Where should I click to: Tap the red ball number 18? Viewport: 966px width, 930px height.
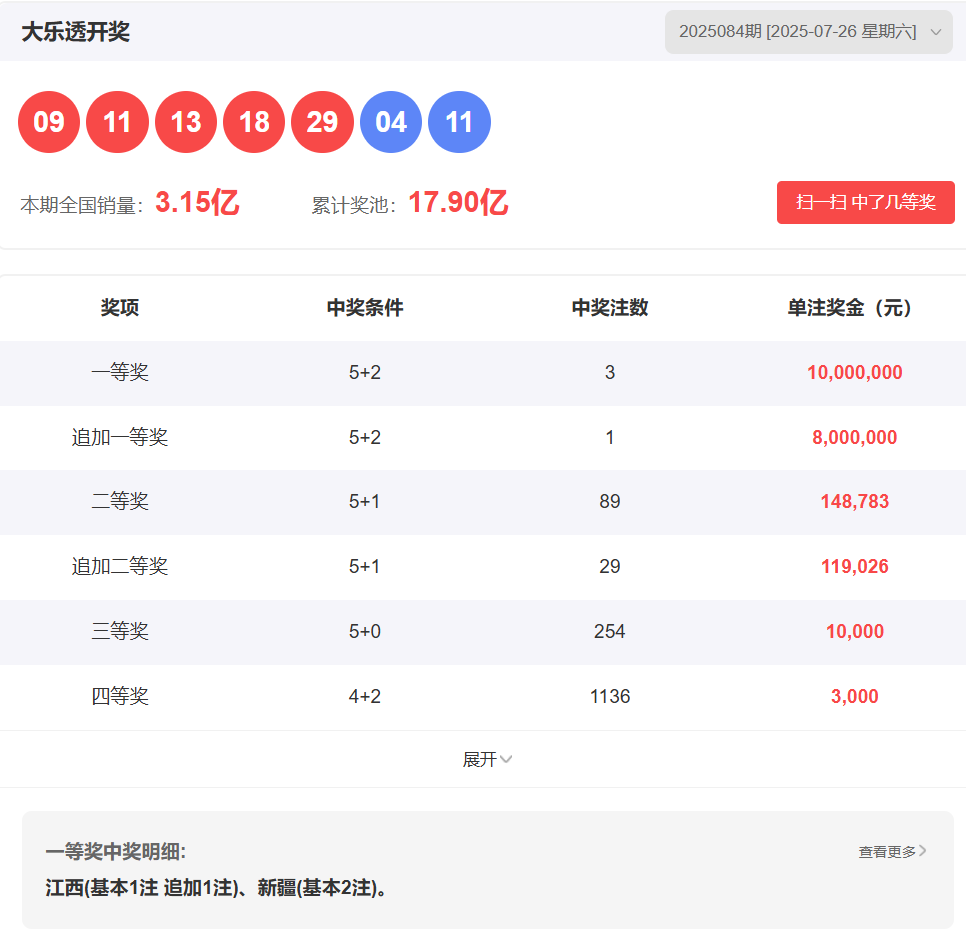(x=254, y=122)
